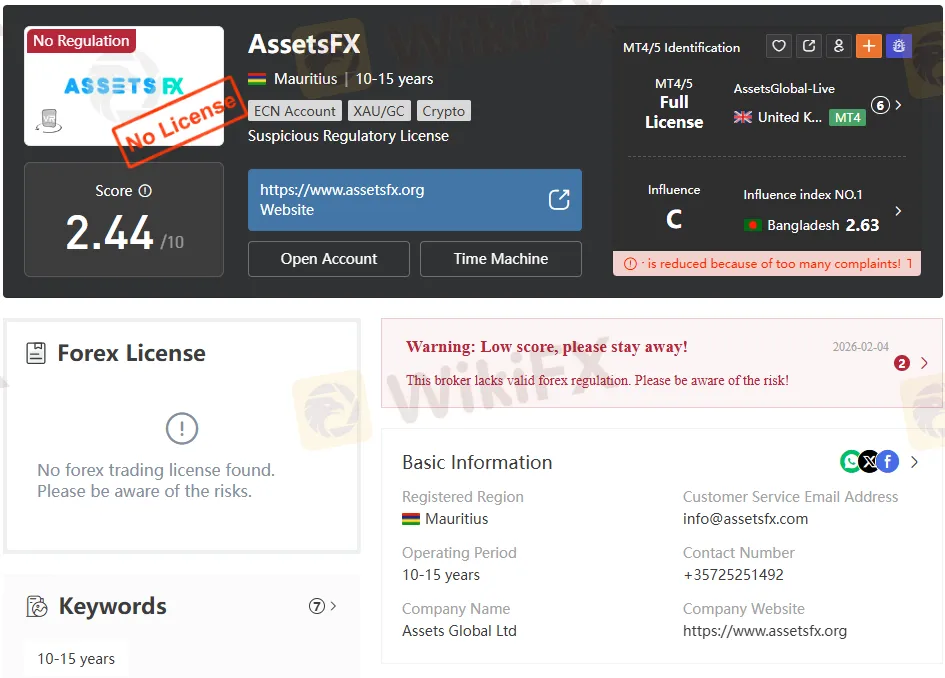Click the circled 7 keywords count
Viewport: 945px width, 678px height.
point(317,606)
